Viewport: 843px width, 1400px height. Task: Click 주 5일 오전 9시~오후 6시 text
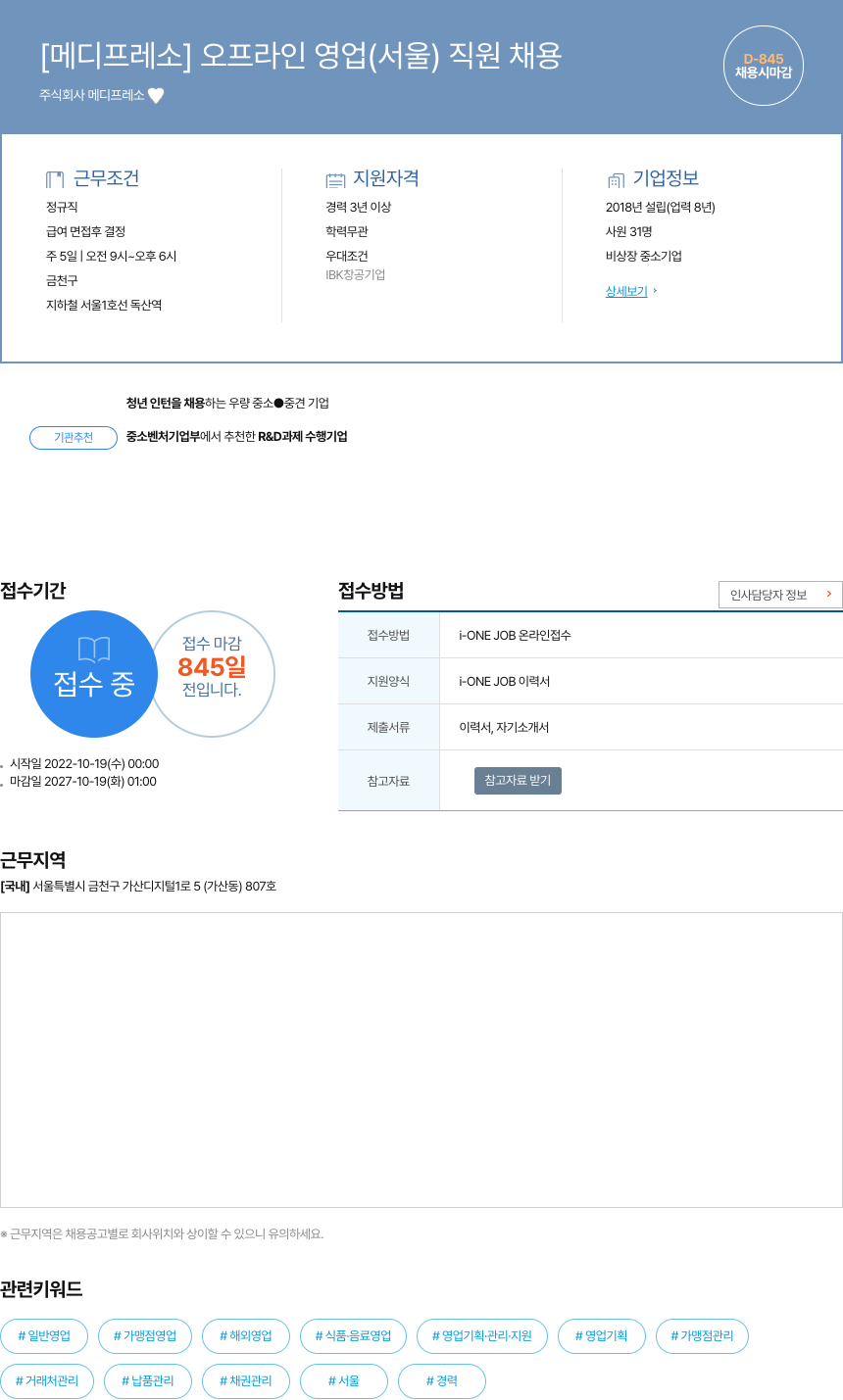coord(112,257)
